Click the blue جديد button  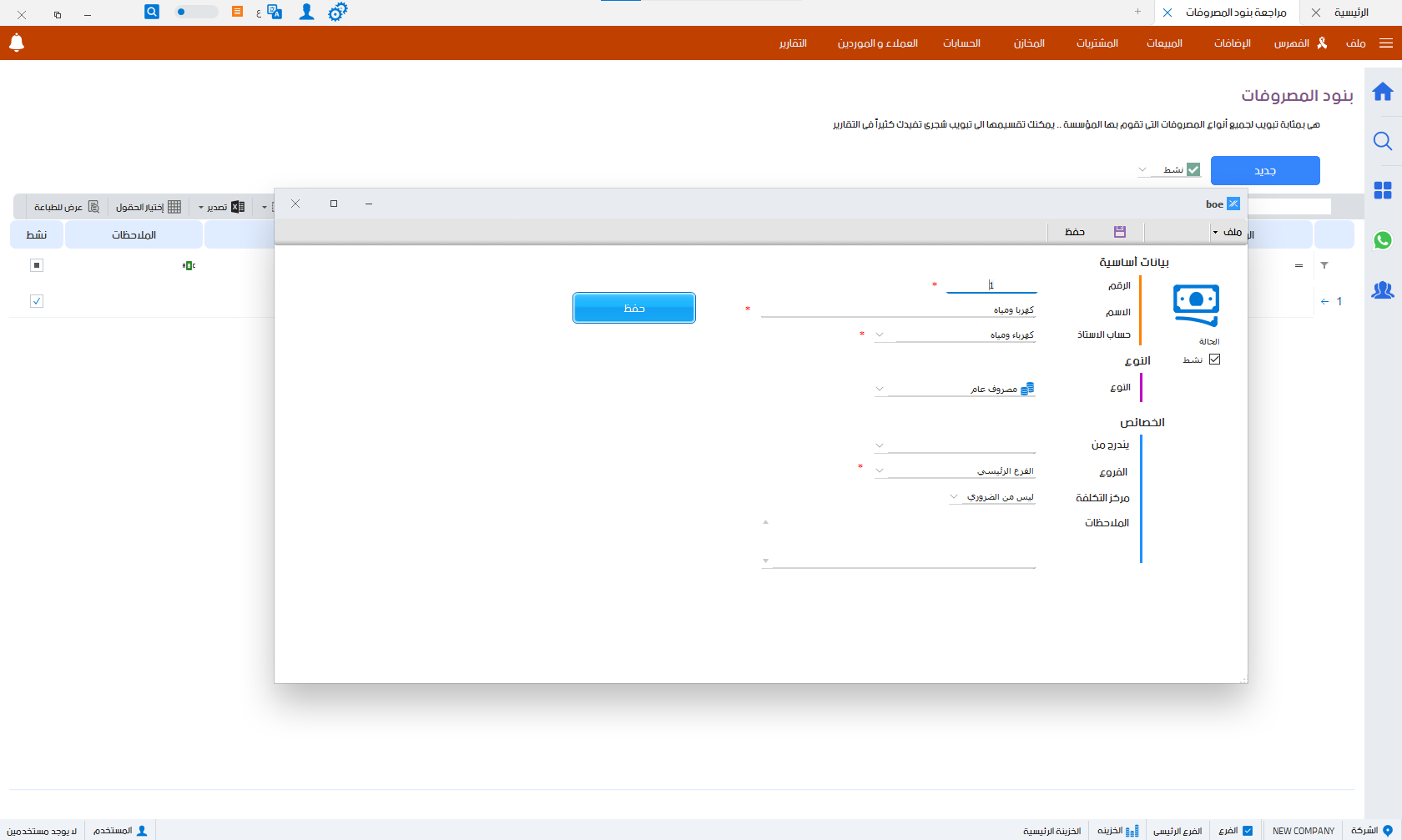click(1265, 171)
